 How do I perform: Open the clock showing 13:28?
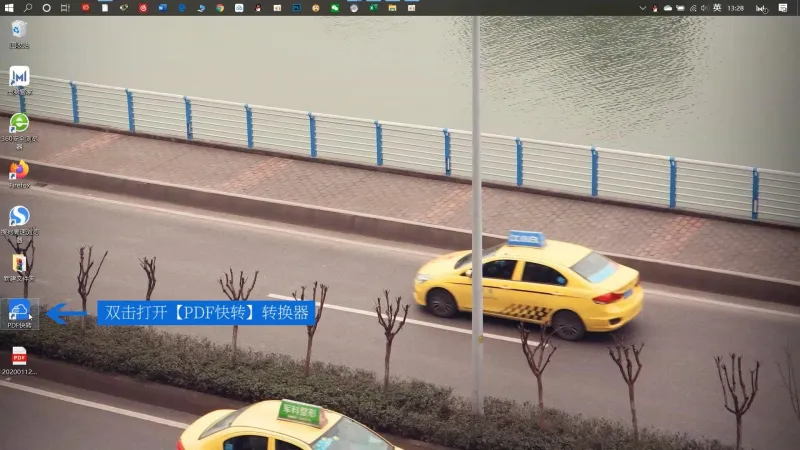(x=735, y=8)
